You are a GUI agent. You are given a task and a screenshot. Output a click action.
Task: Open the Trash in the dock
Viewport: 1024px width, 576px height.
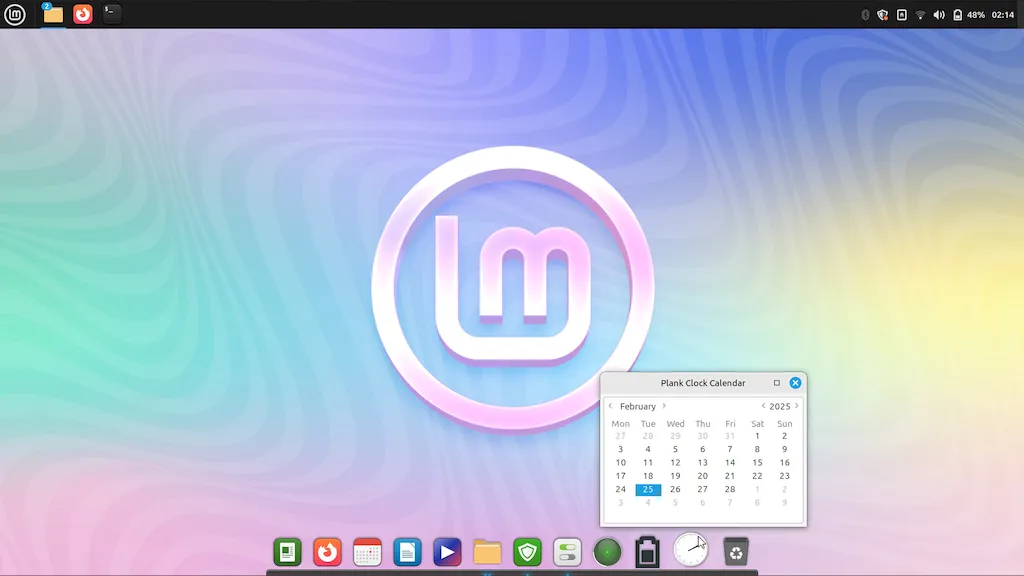pos(736,552)
